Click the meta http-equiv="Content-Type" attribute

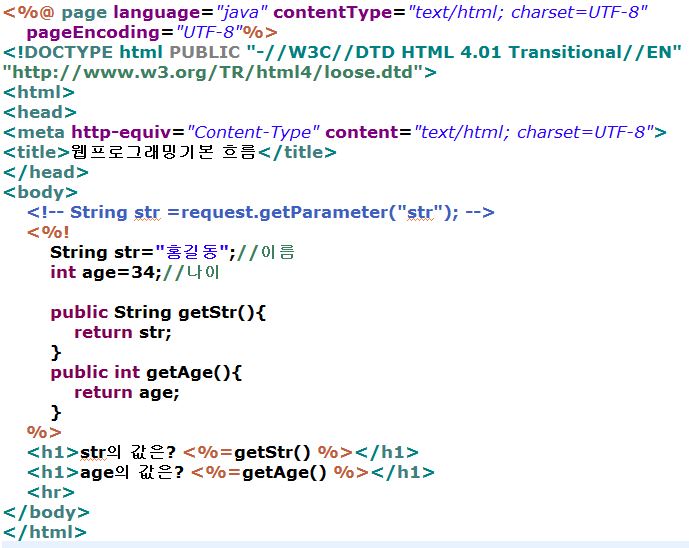[196, 132]
